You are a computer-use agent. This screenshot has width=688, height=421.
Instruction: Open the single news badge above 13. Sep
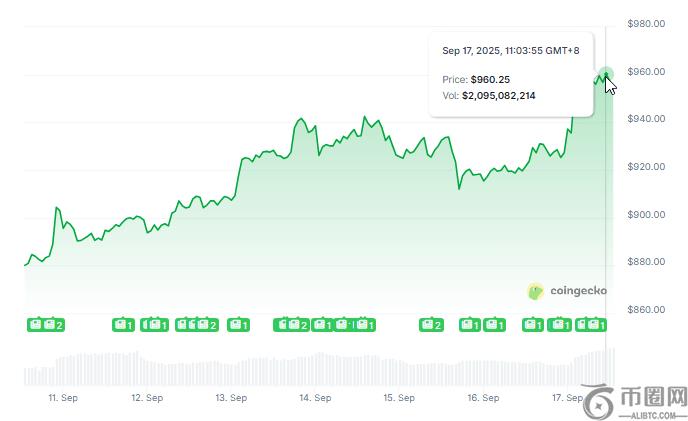(x=238, y=325)
